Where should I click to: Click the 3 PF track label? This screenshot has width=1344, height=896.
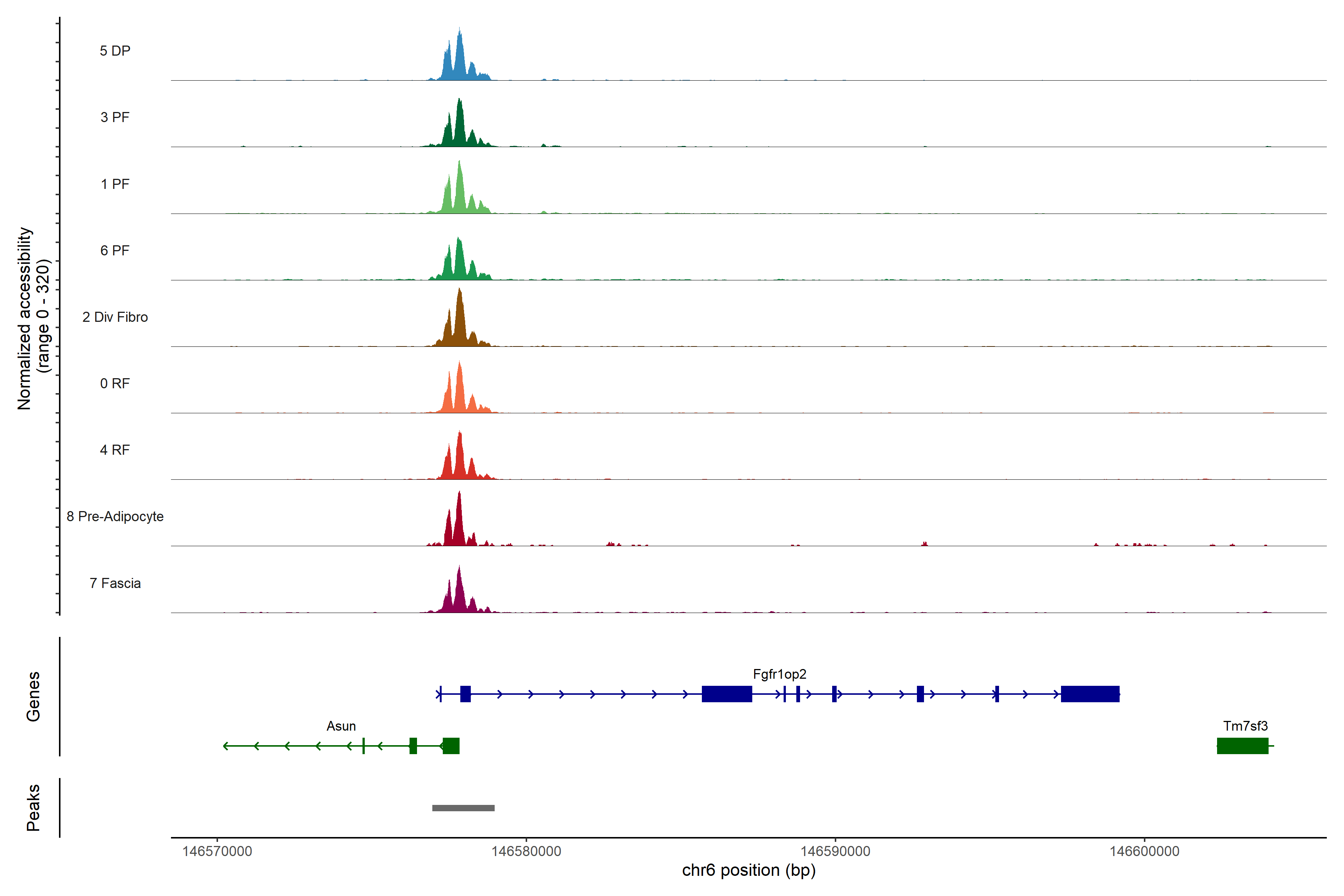(115, 117)
